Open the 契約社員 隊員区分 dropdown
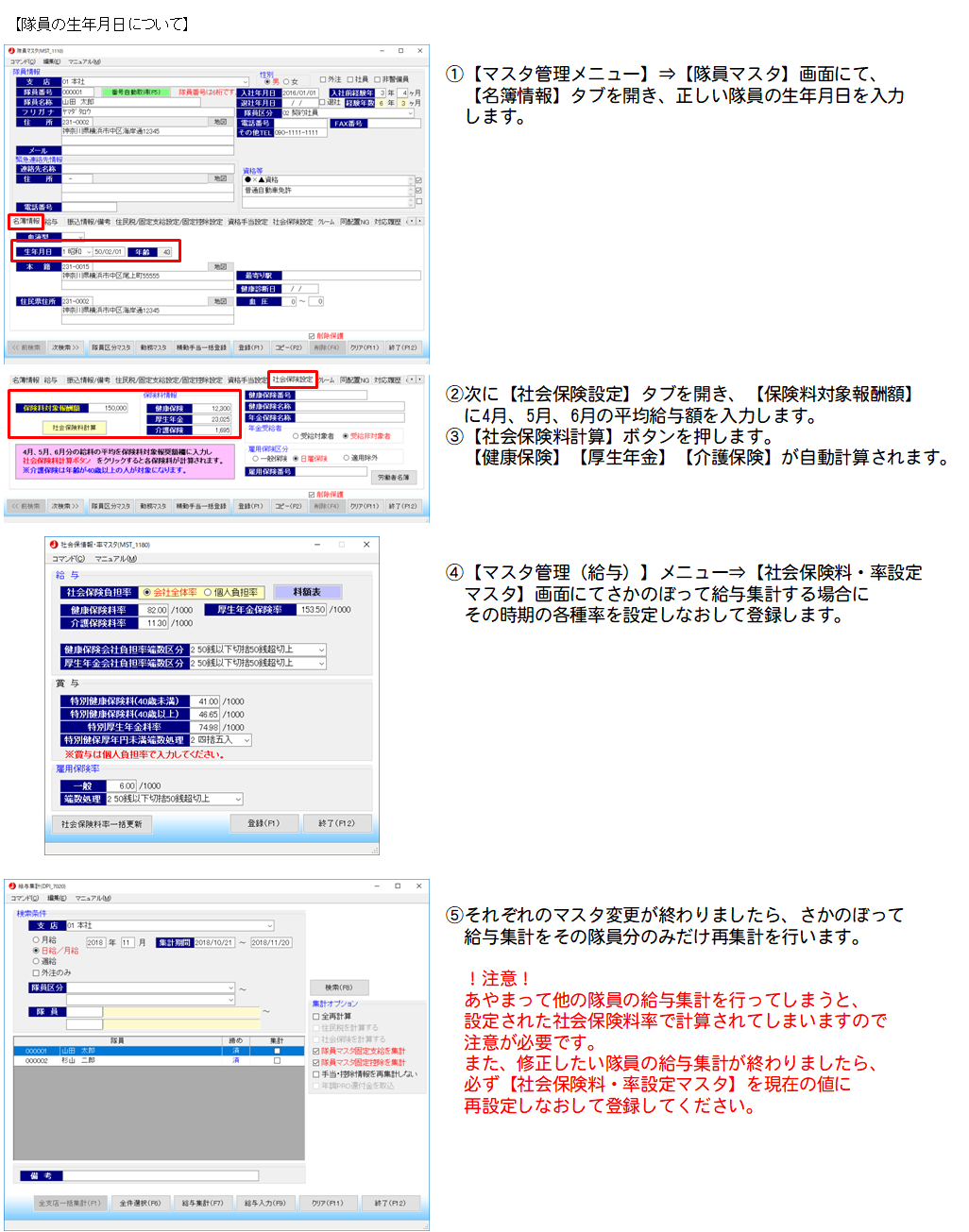Image resolution: width=969 pixels, height=1232 pixels. pyautogui.click(x=411, y=113)
